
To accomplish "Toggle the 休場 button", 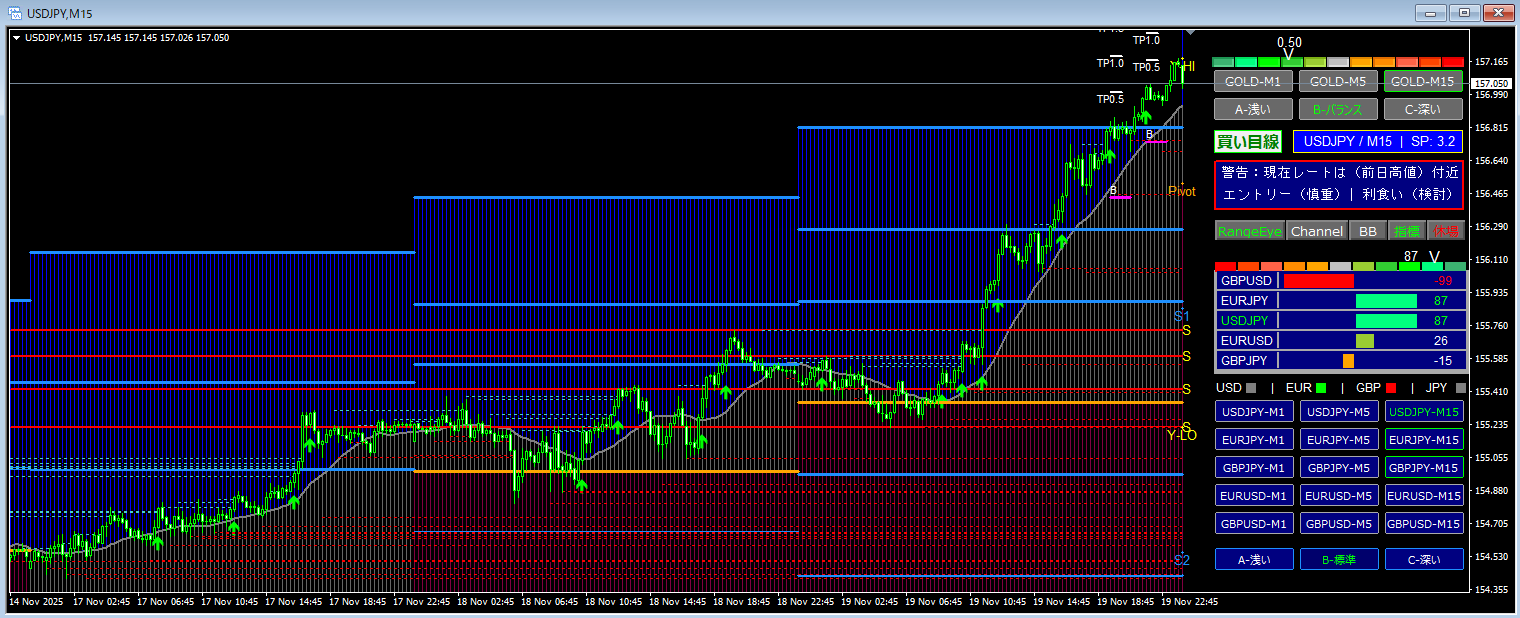I will (x=1445, y=231).
